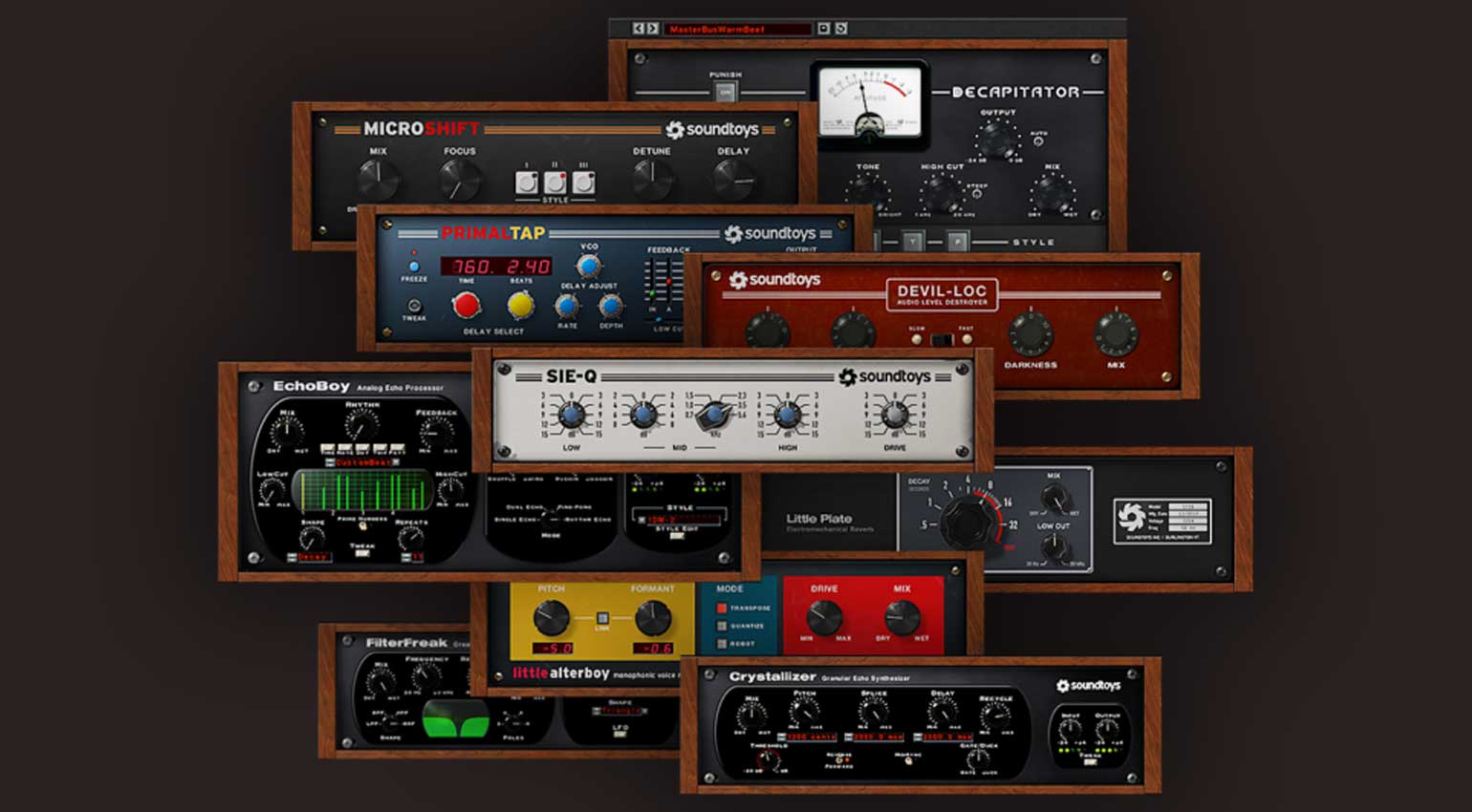The height and width of the screenshot is (812, 1472).
Task: Click the next-preset arrow in the toolbar
Action: click(651, 29)
